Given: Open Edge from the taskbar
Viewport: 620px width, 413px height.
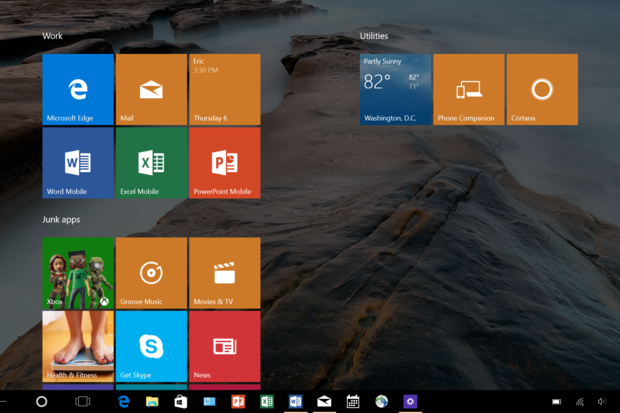Looking at the screenshot, I should (x=124, y=402).
